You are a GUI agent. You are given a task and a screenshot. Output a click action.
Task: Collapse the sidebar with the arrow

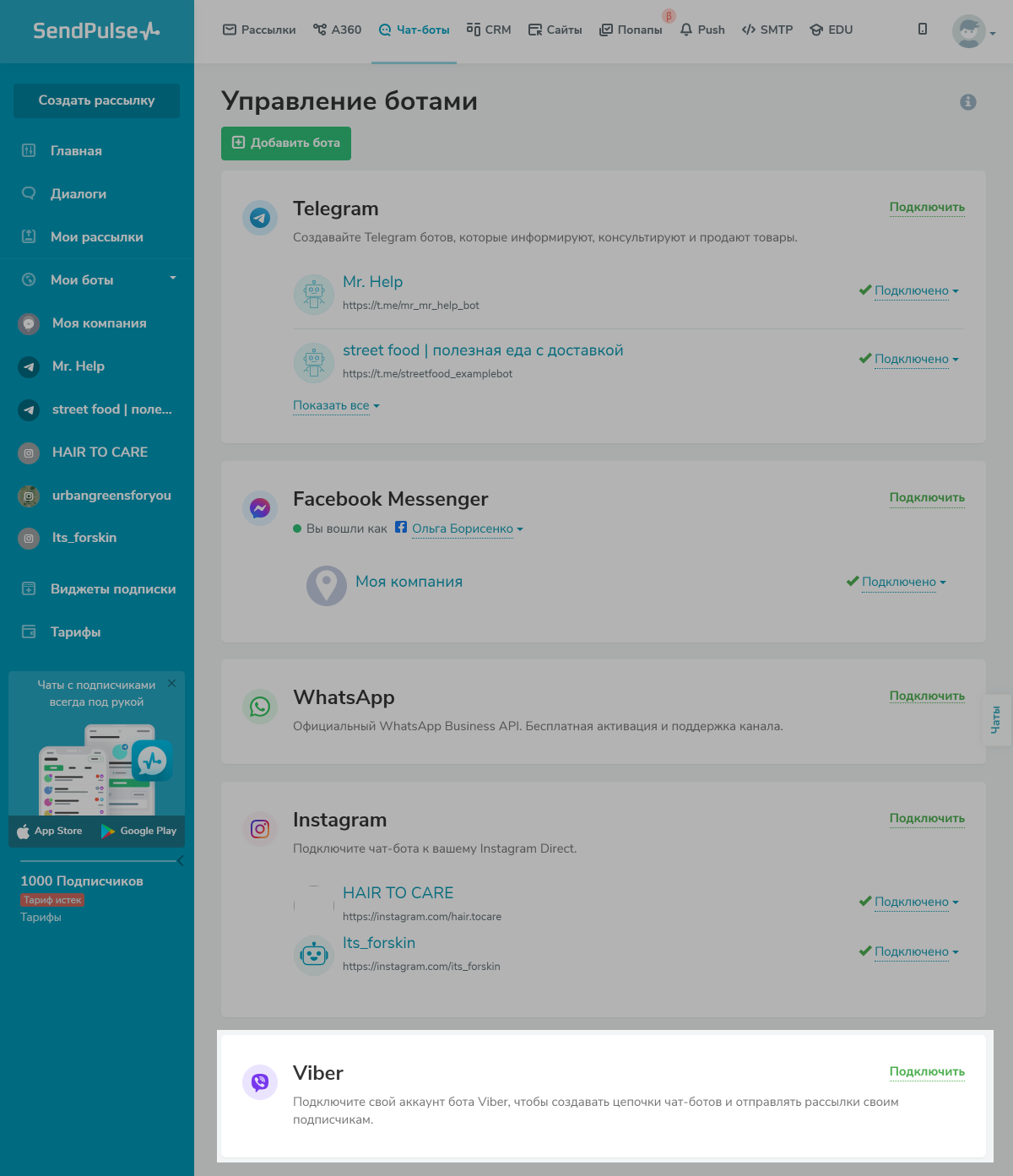(180, 860)
